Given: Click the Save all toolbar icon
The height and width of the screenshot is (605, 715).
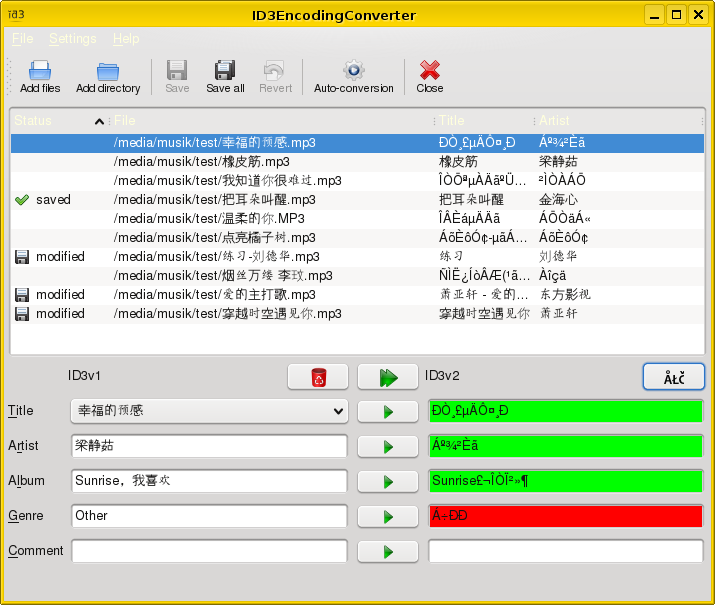Looking at the screenshot, I should click(x=225, y=70).
